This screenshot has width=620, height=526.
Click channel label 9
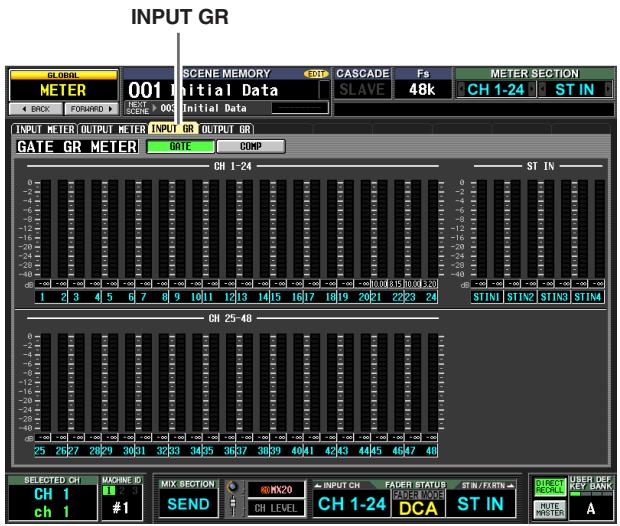coord(177,297)
